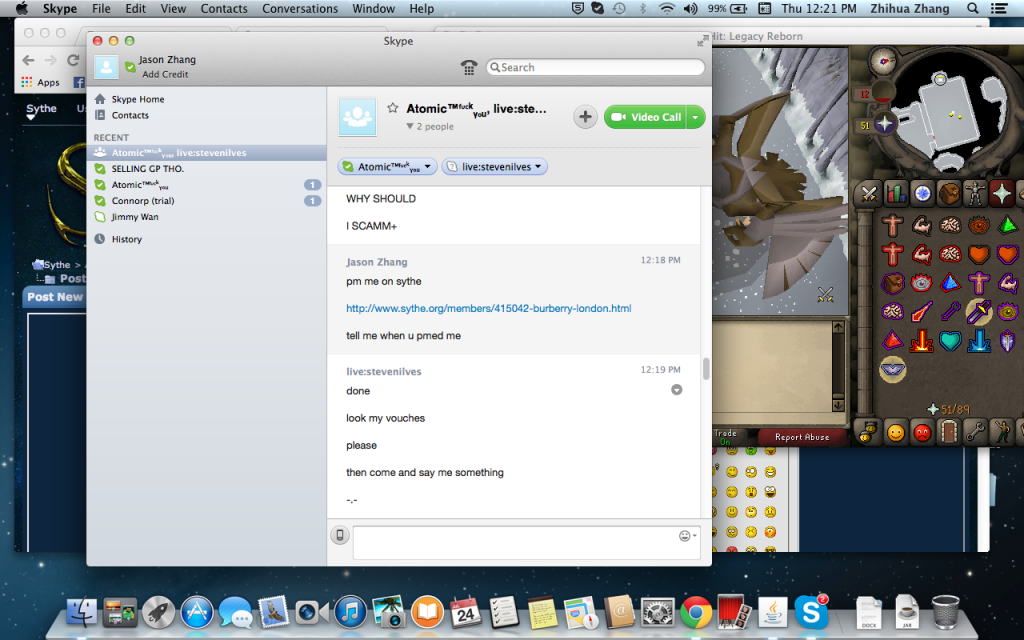This screenshot has height=640, width=1024.
Task: Open the Worn Equipment tab in the game
Action: 976,194
